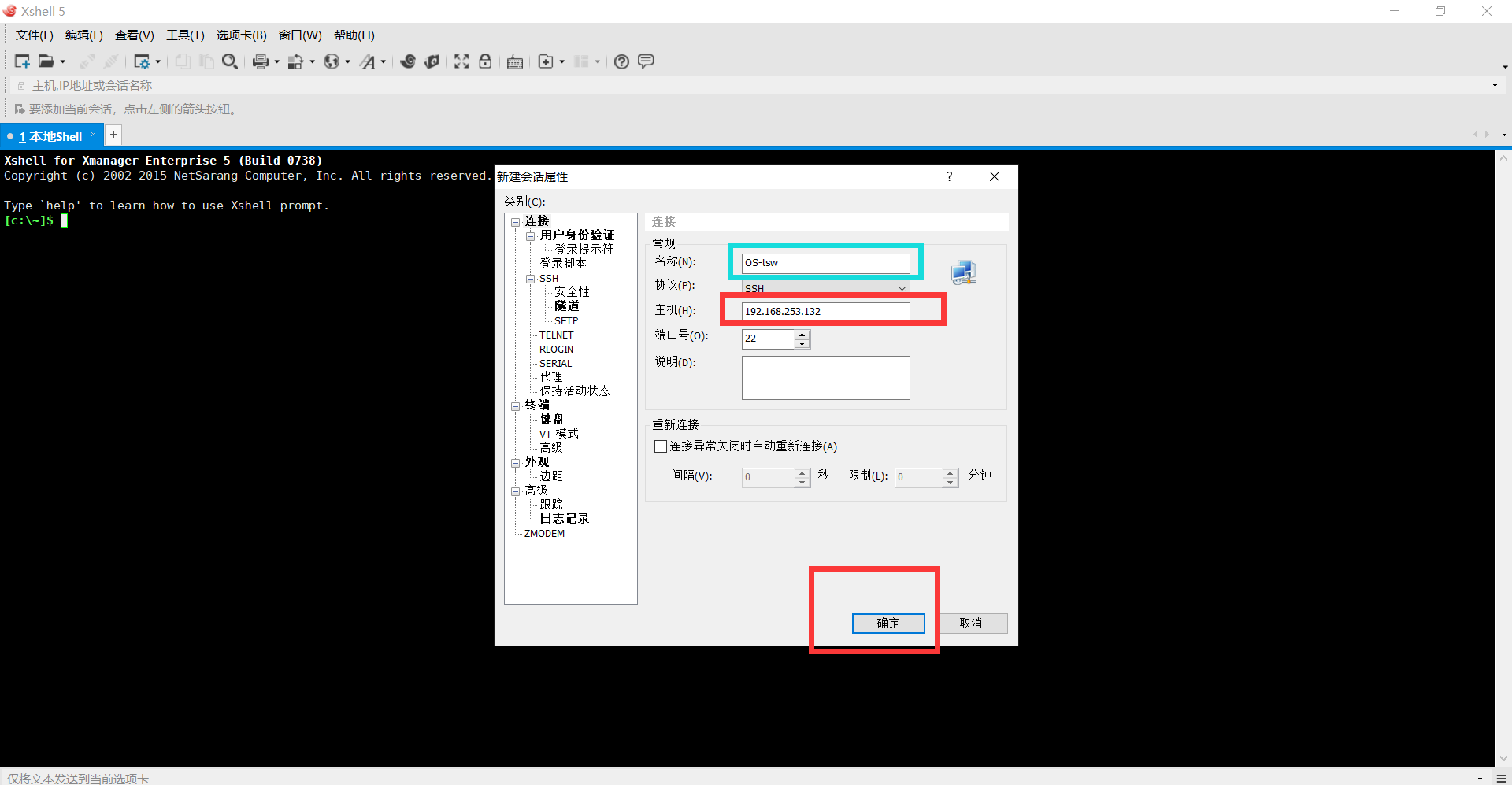Screen dimensions: 1512x785
Task: Click the dialog question mark help button
Action: 950,176
